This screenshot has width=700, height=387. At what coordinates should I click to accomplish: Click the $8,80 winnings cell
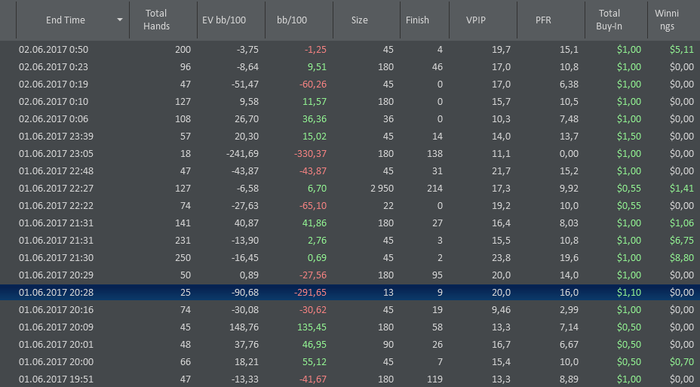(x=682, y=258)
